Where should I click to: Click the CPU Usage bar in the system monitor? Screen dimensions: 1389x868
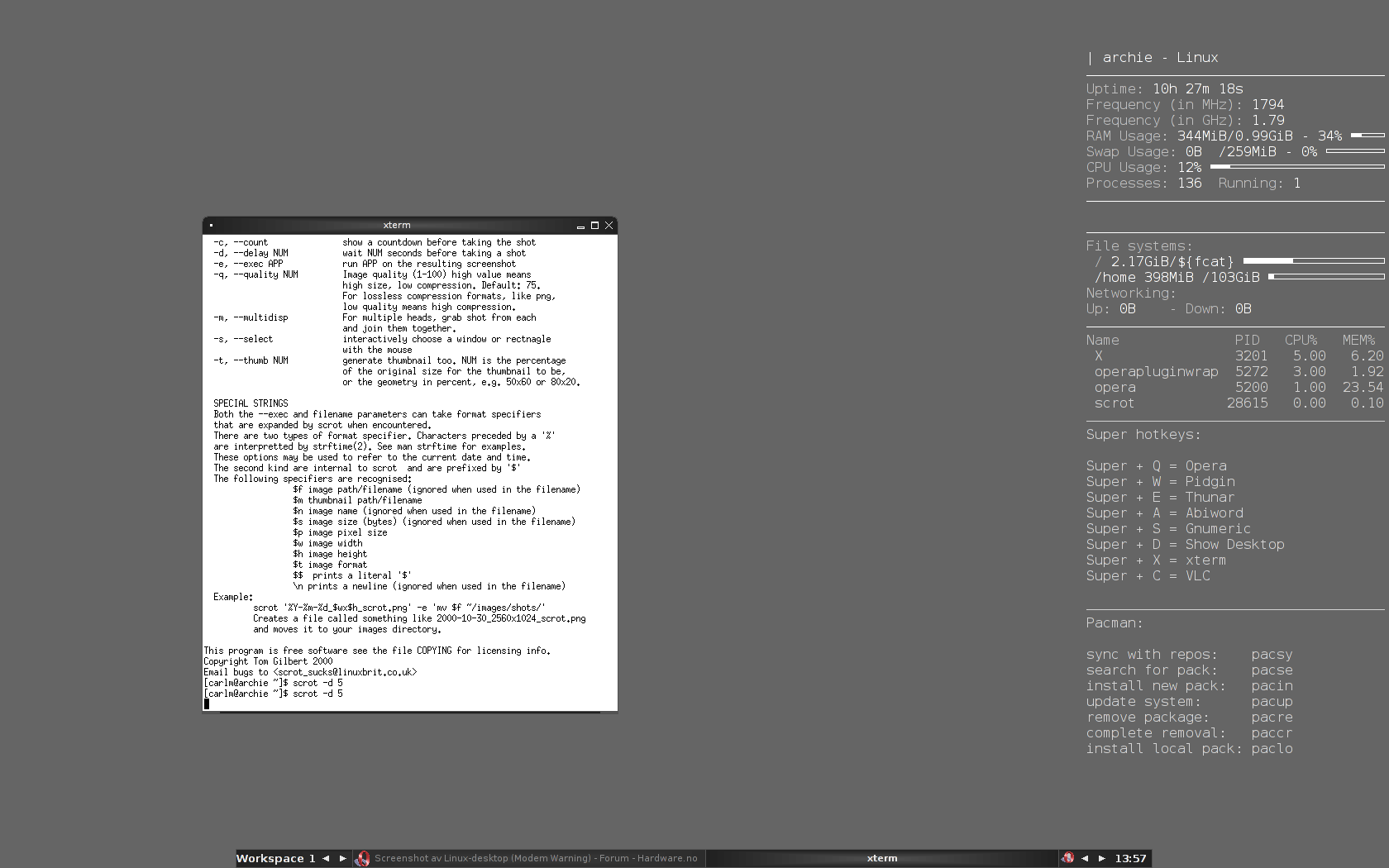click(1297, 166)
